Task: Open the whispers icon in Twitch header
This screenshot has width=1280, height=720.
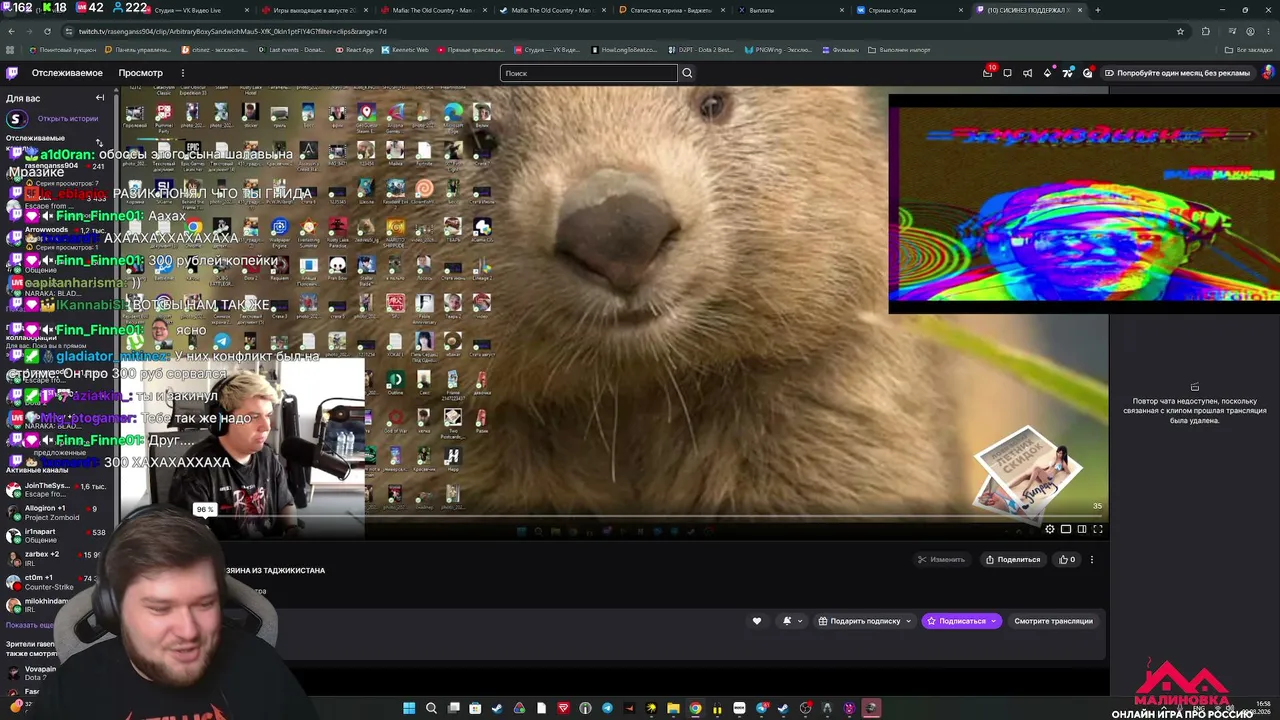Action: [1007, 73]
